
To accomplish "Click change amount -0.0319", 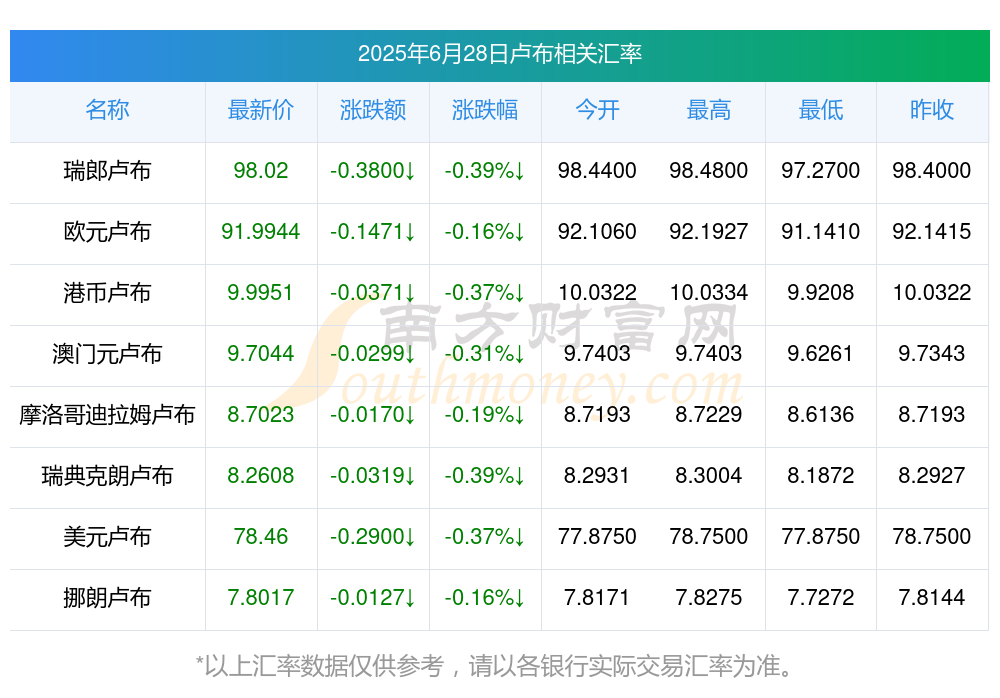I will coord(373,475).
